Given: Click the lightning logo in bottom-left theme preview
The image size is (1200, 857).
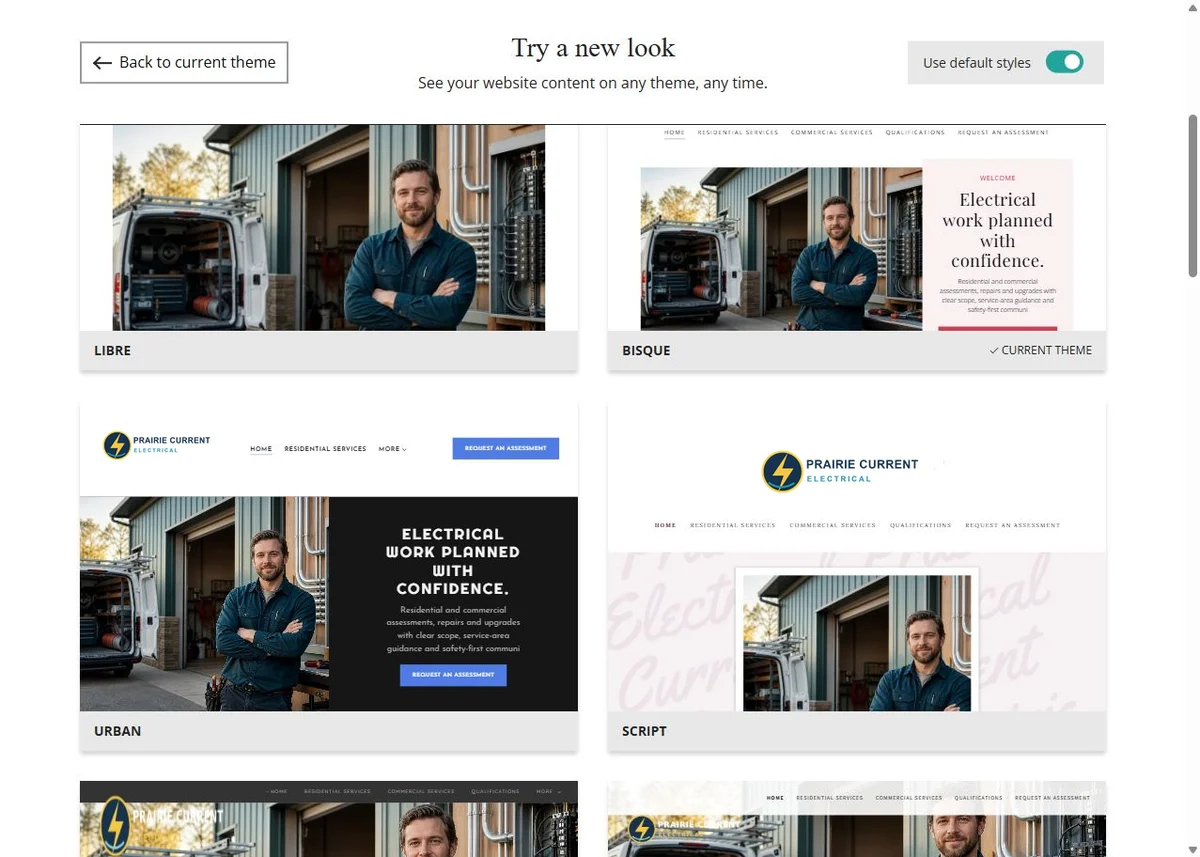Looking at the screenshot, I should point(116,826).
